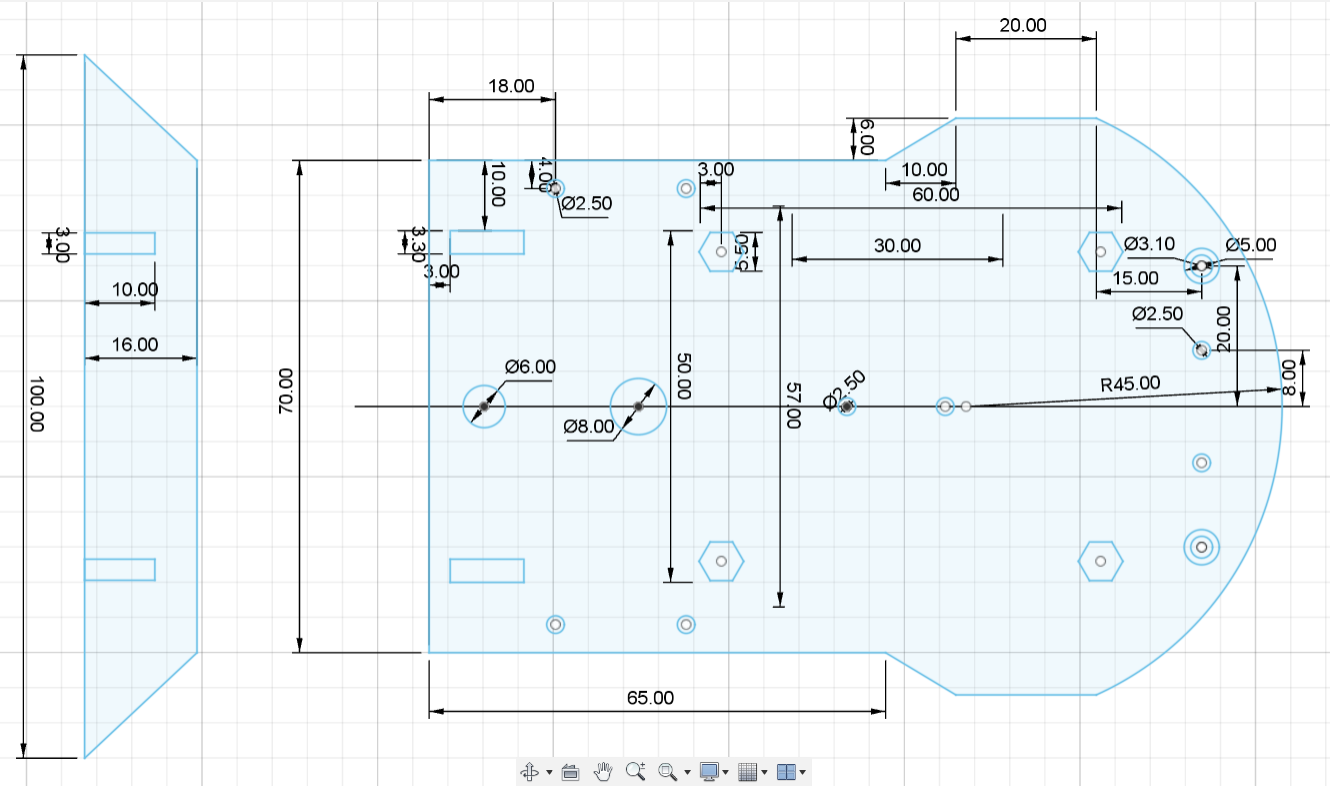Click the R45.00 radius dimension
Screen dimensions: 1330x786
click(x=1131, y=383)
